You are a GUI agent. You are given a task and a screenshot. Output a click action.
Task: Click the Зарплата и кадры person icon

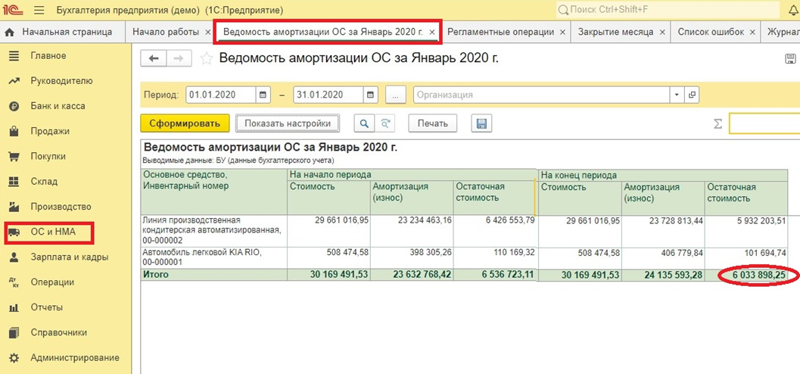point(14,257)
